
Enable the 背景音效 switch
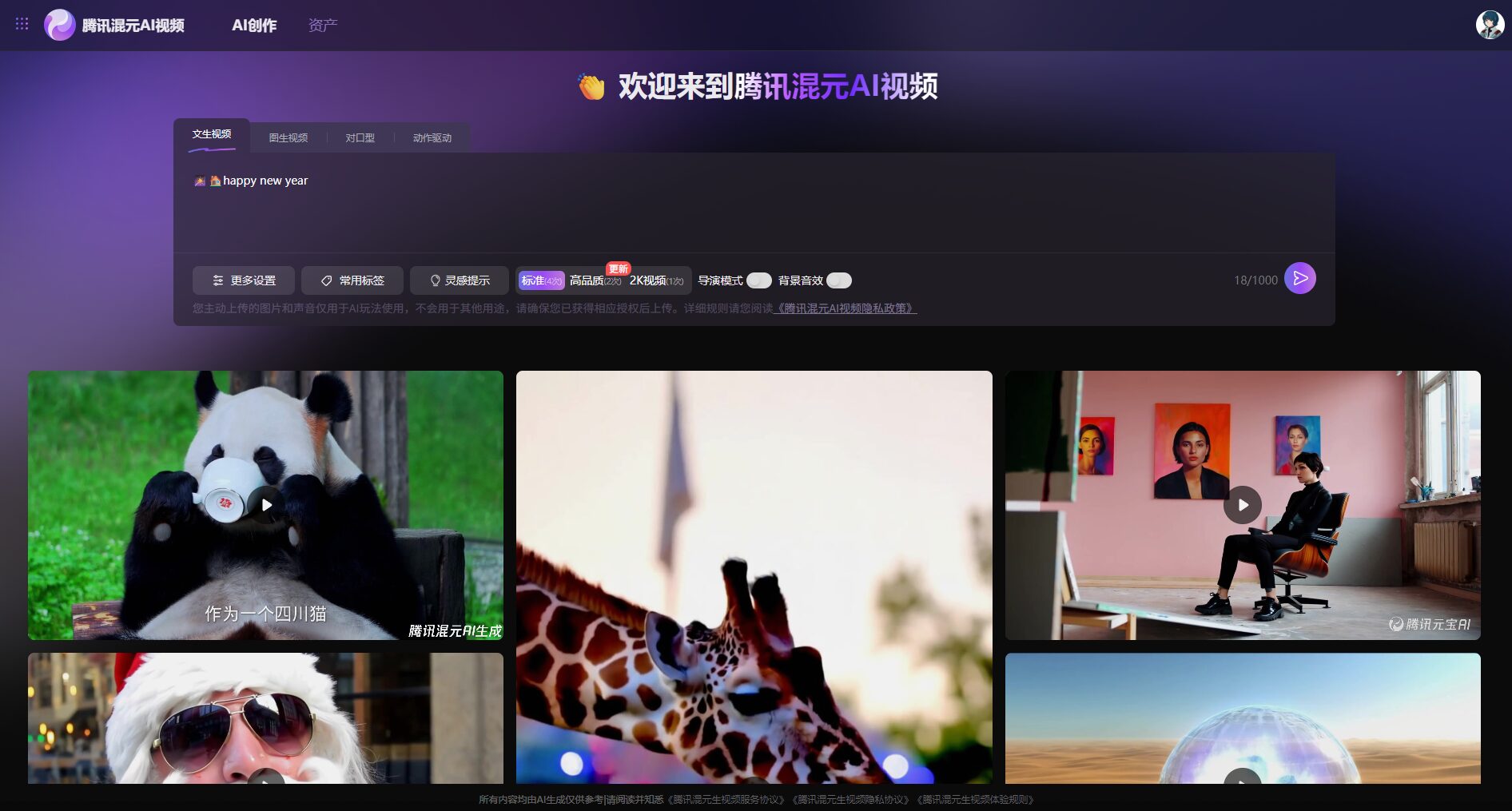(x=838, y=280)
